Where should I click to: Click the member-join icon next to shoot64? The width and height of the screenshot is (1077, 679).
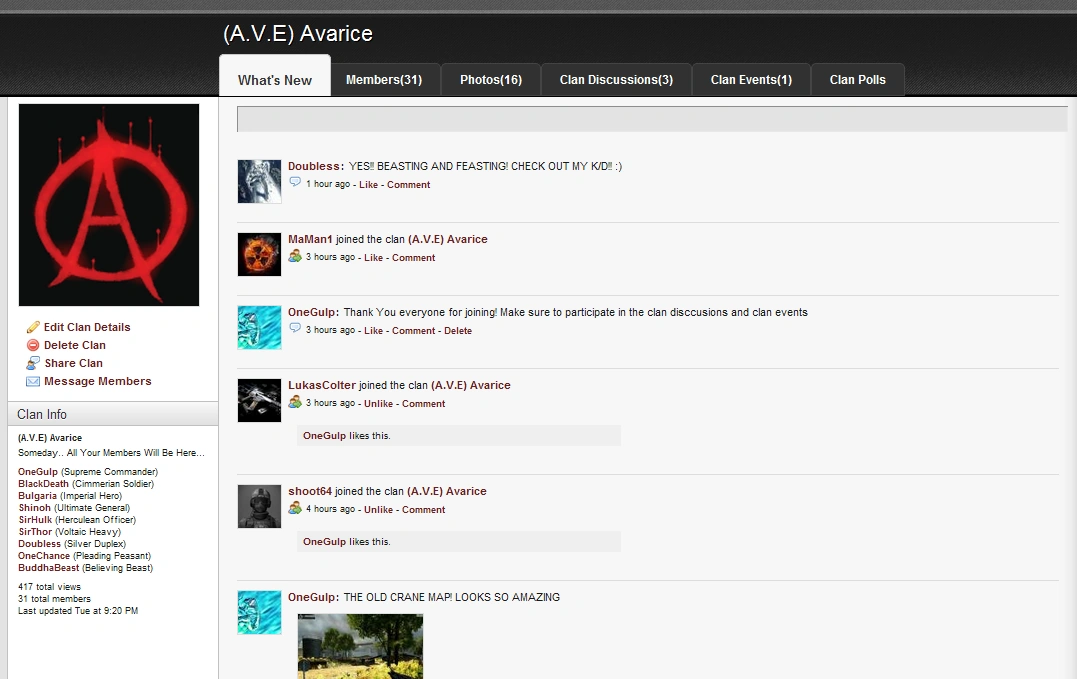click(x=294, y=508)
